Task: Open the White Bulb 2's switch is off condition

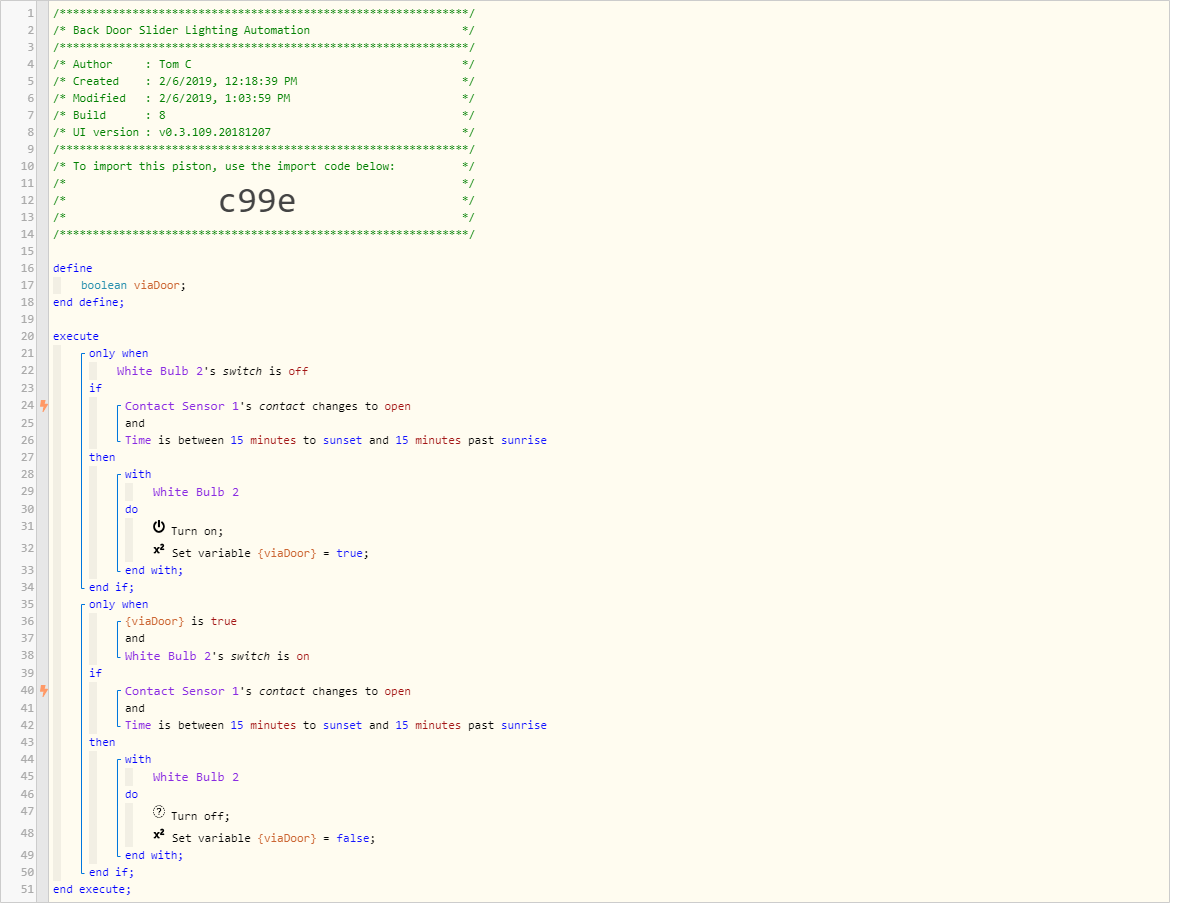Action: coord(212,371)
